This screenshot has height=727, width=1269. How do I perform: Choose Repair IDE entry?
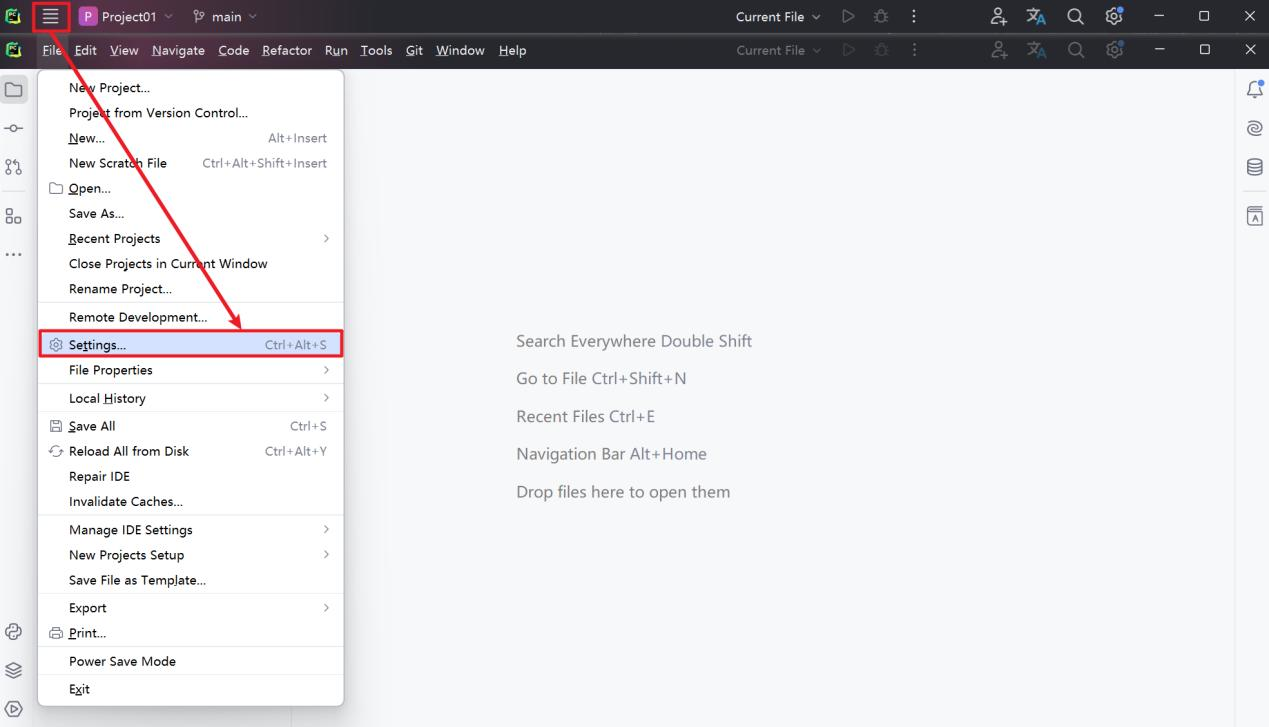click(x=190, y=476)
